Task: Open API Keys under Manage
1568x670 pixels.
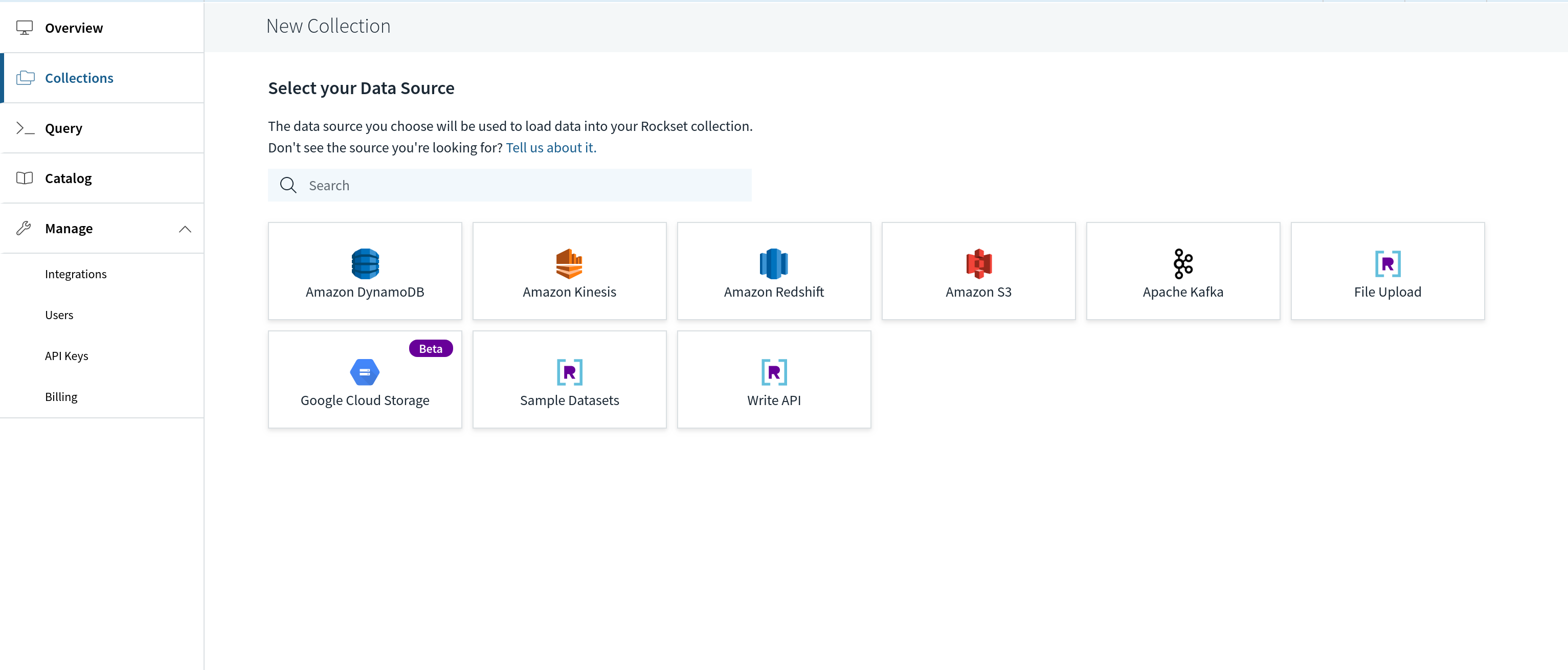Action: pyautogui.click(x=66, y=356)
